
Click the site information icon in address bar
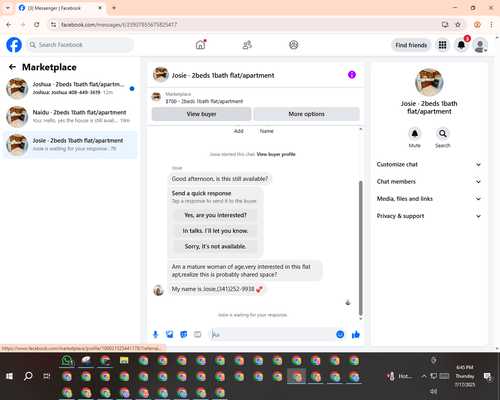point(53,25)
